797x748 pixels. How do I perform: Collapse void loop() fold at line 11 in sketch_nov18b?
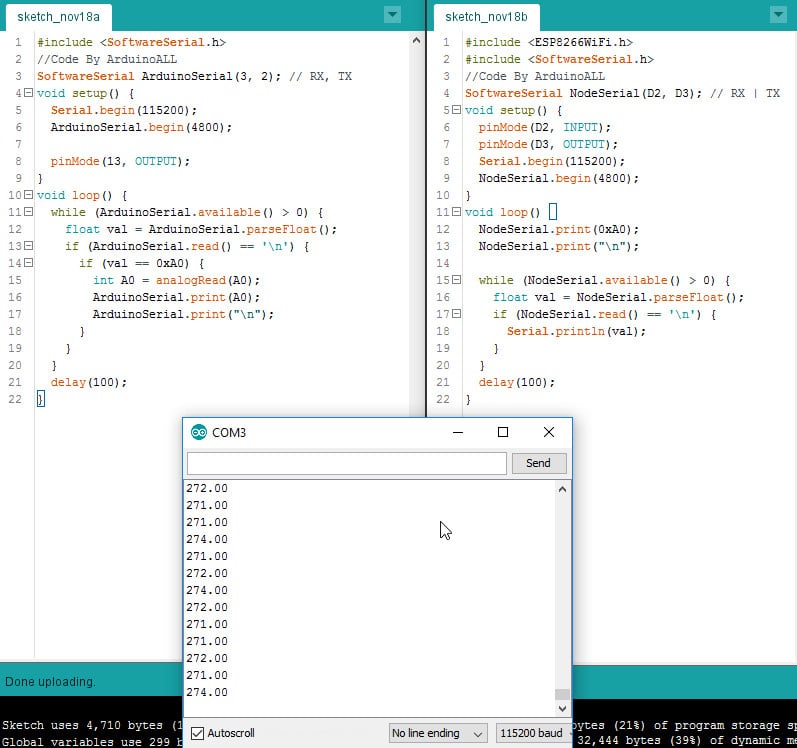click(x=456, y=211)
